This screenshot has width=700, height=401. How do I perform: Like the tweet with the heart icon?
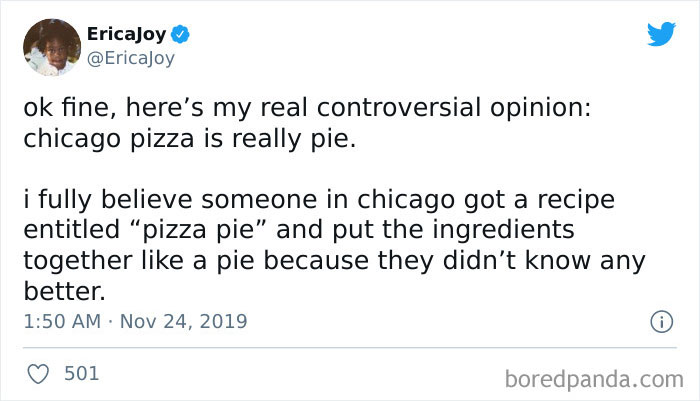coord(36,373)
